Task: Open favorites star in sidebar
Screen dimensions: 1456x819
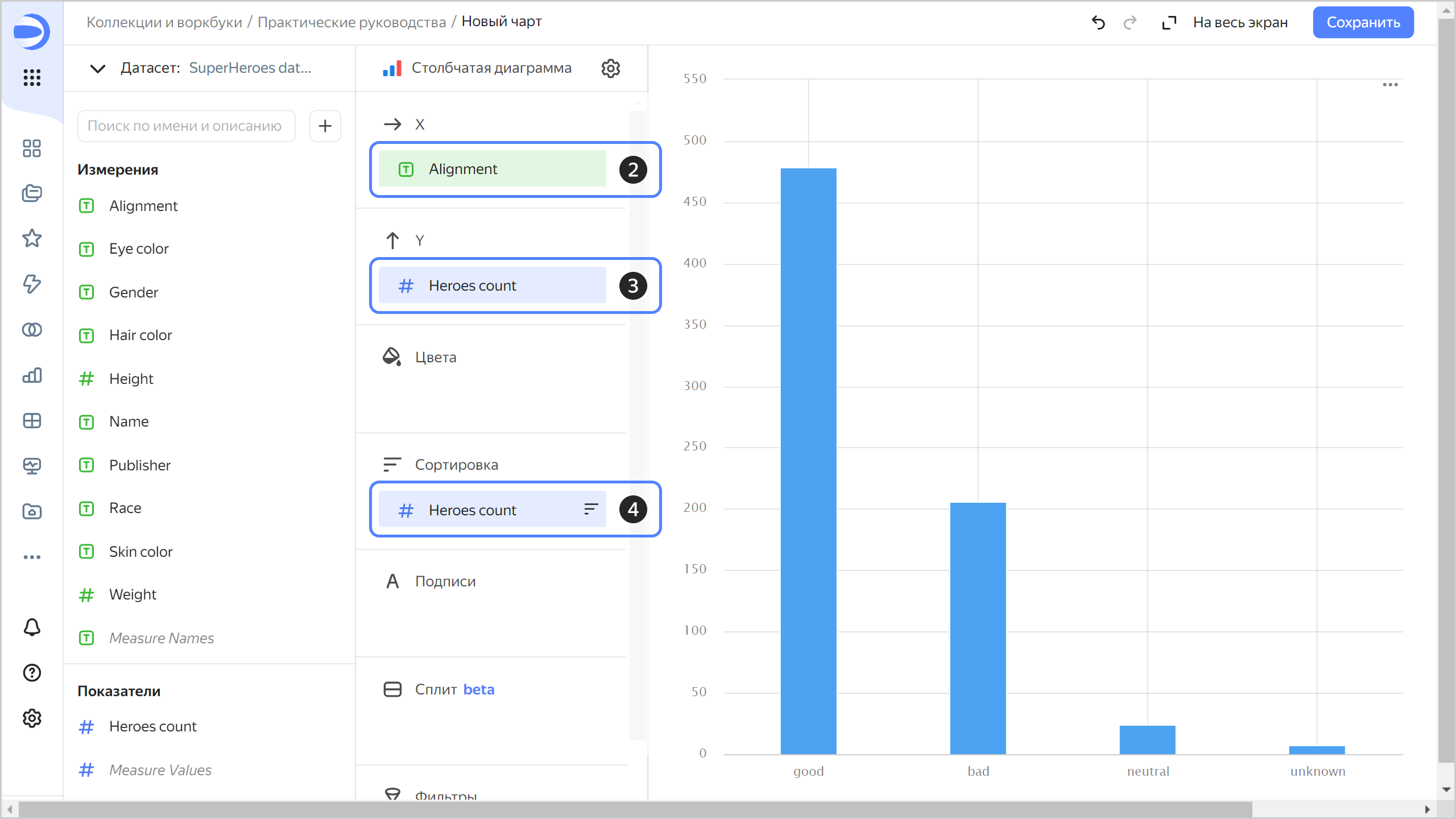Action: [x=32, y=238]
